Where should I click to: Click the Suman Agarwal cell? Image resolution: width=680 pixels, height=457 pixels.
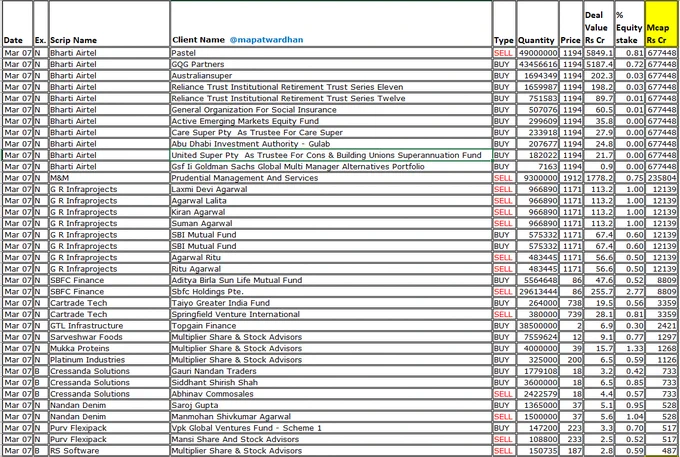(x=331, y=223)
